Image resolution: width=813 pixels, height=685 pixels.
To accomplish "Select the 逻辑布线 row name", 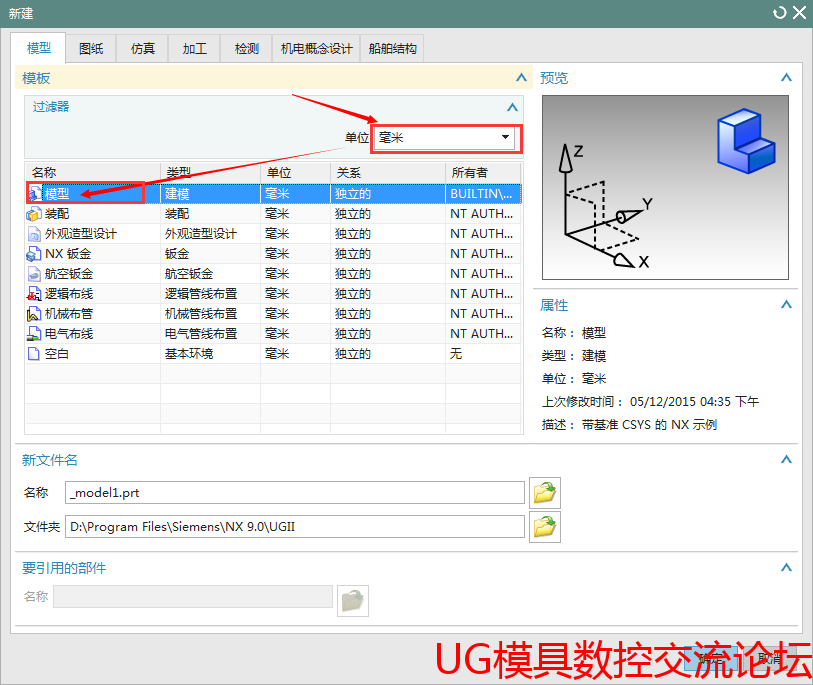I will 69,294.
